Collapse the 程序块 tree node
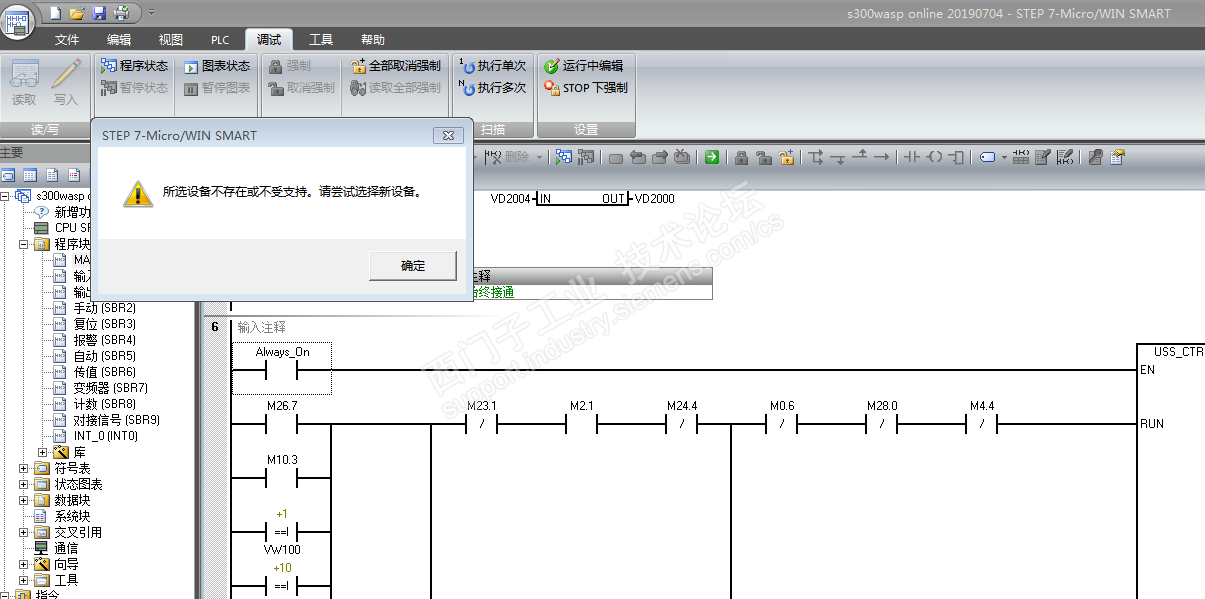The height and width of the screenshot is (599, 1205). point(24,244)
